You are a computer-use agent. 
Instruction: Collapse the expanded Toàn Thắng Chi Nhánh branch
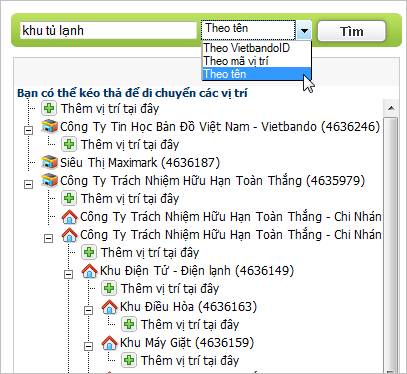pyautogui.click(x=49, y=238)
